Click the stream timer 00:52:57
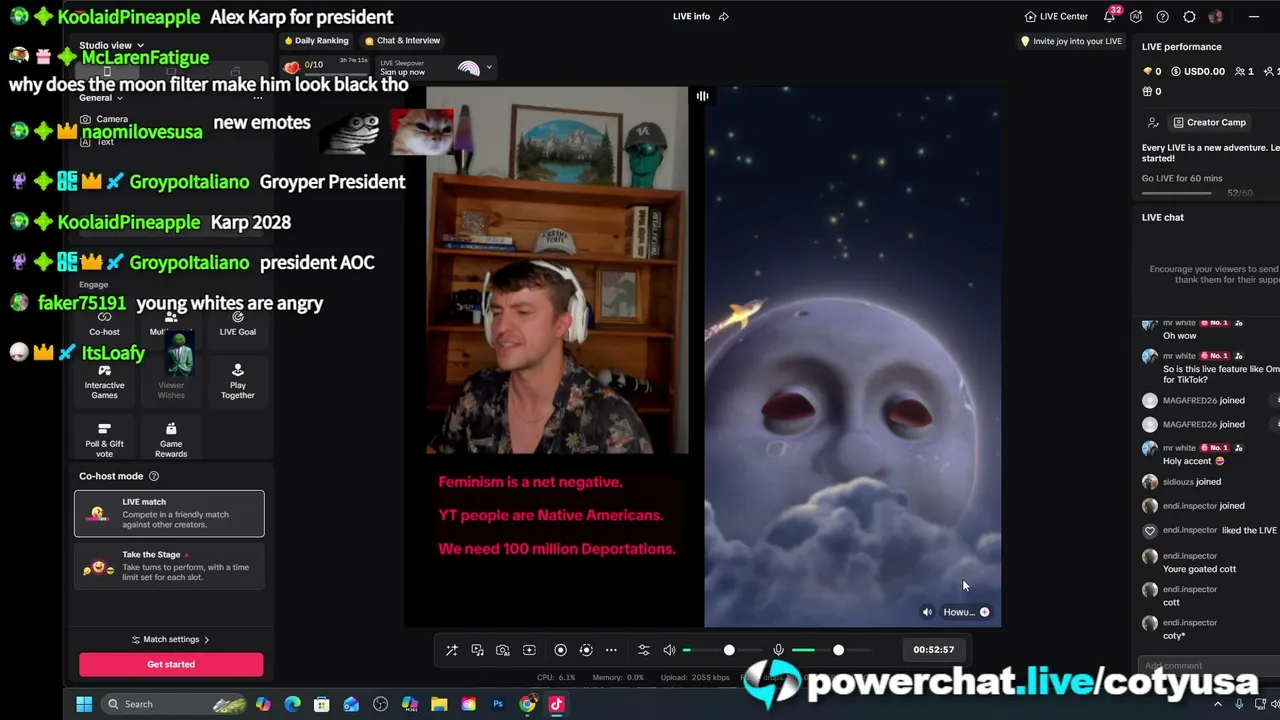Image resolution: width=1280 pixels, height=720 pixels. (934, 650)
